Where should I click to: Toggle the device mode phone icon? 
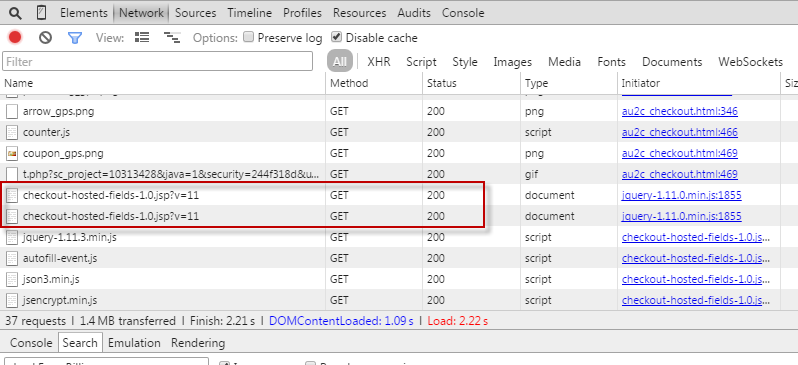[42, 13]
